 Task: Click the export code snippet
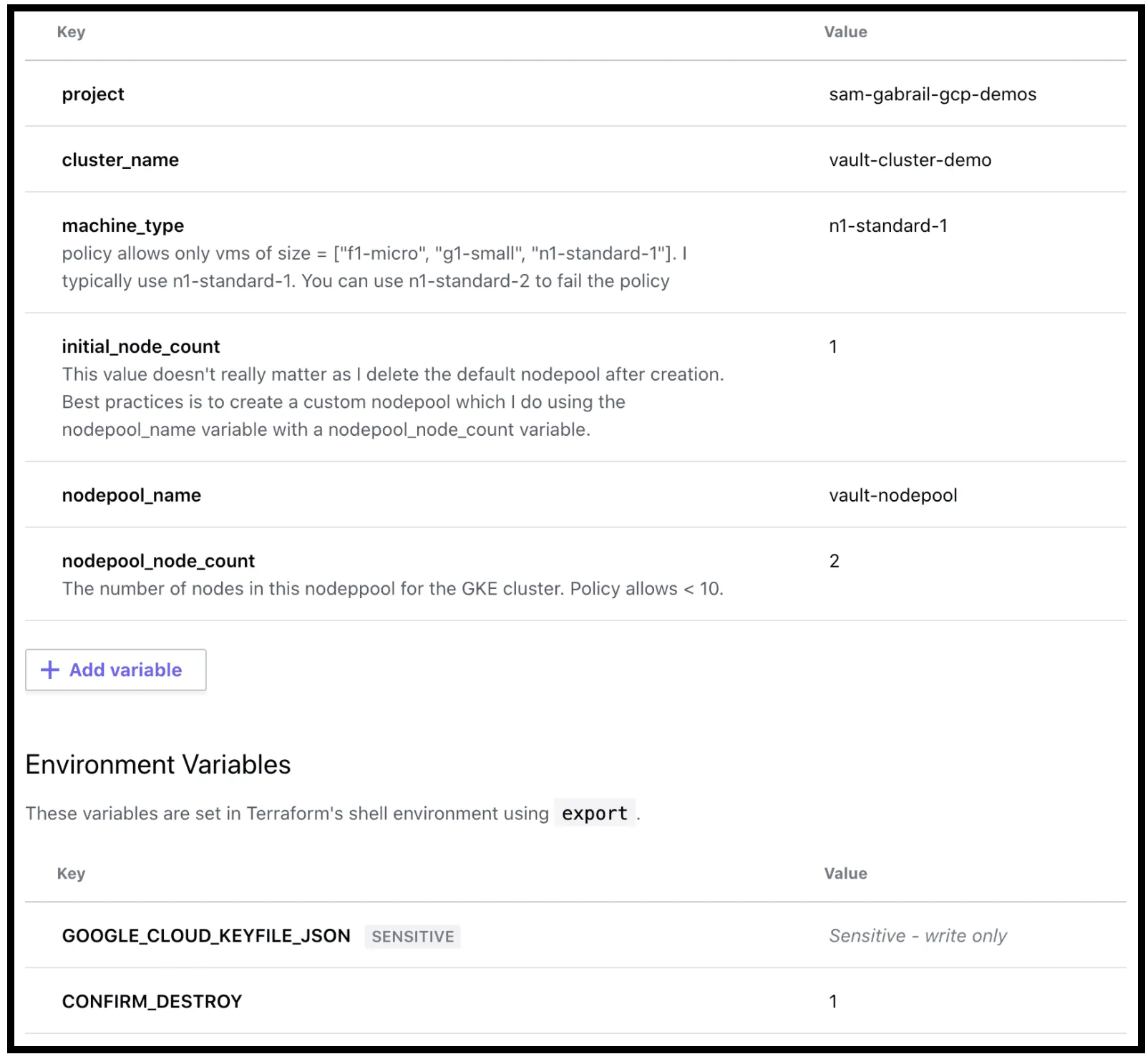tap(594, 814)
